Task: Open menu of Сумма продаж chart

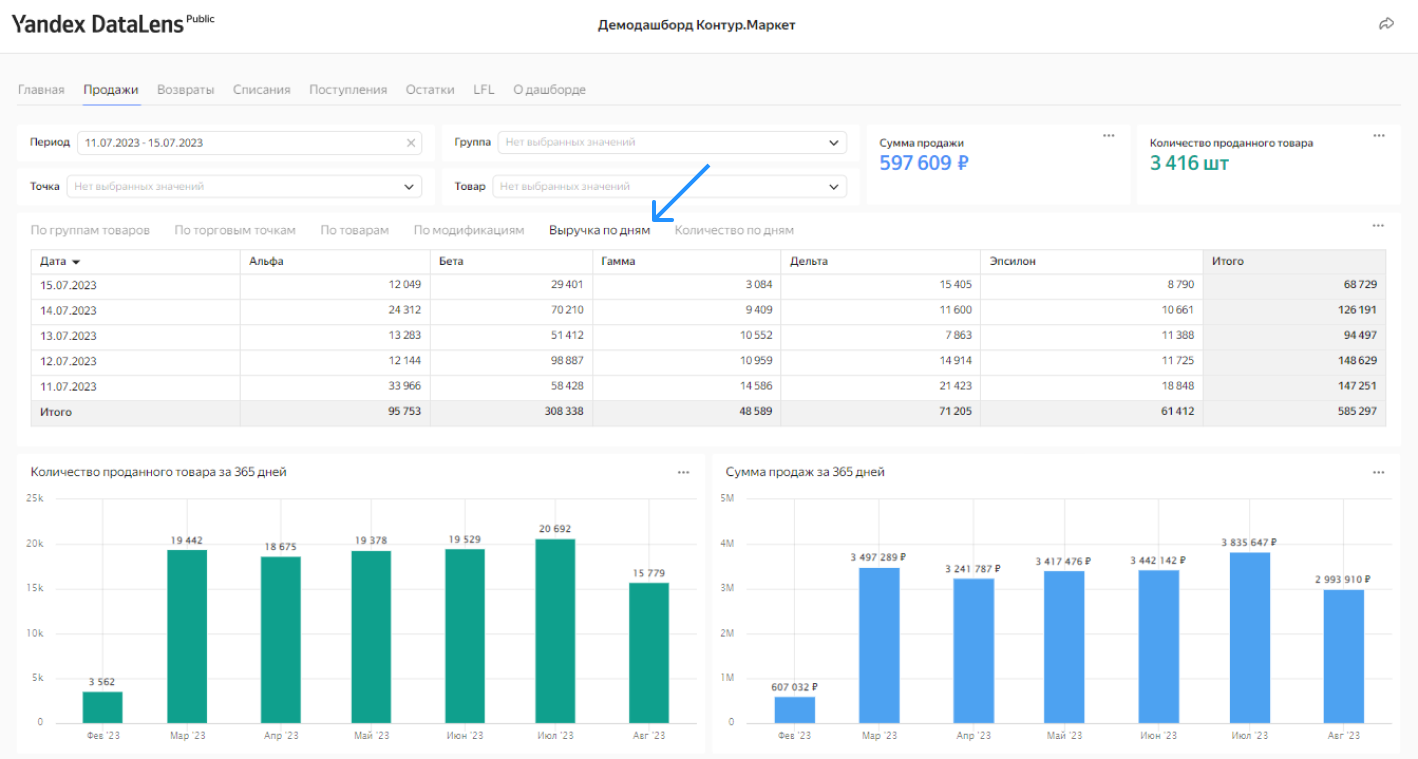Action: pyautogui.click(x=1379, y=472)
